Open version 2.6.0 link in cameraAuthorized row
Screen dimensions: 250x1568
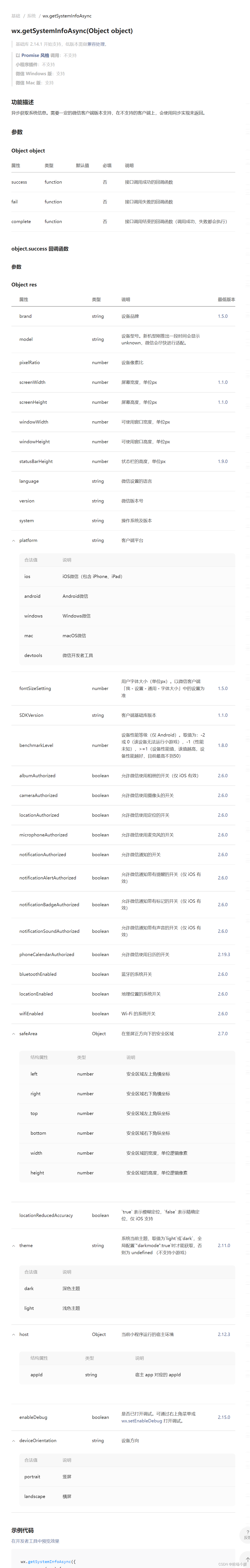pyautogui.click(x=223, y=796)
